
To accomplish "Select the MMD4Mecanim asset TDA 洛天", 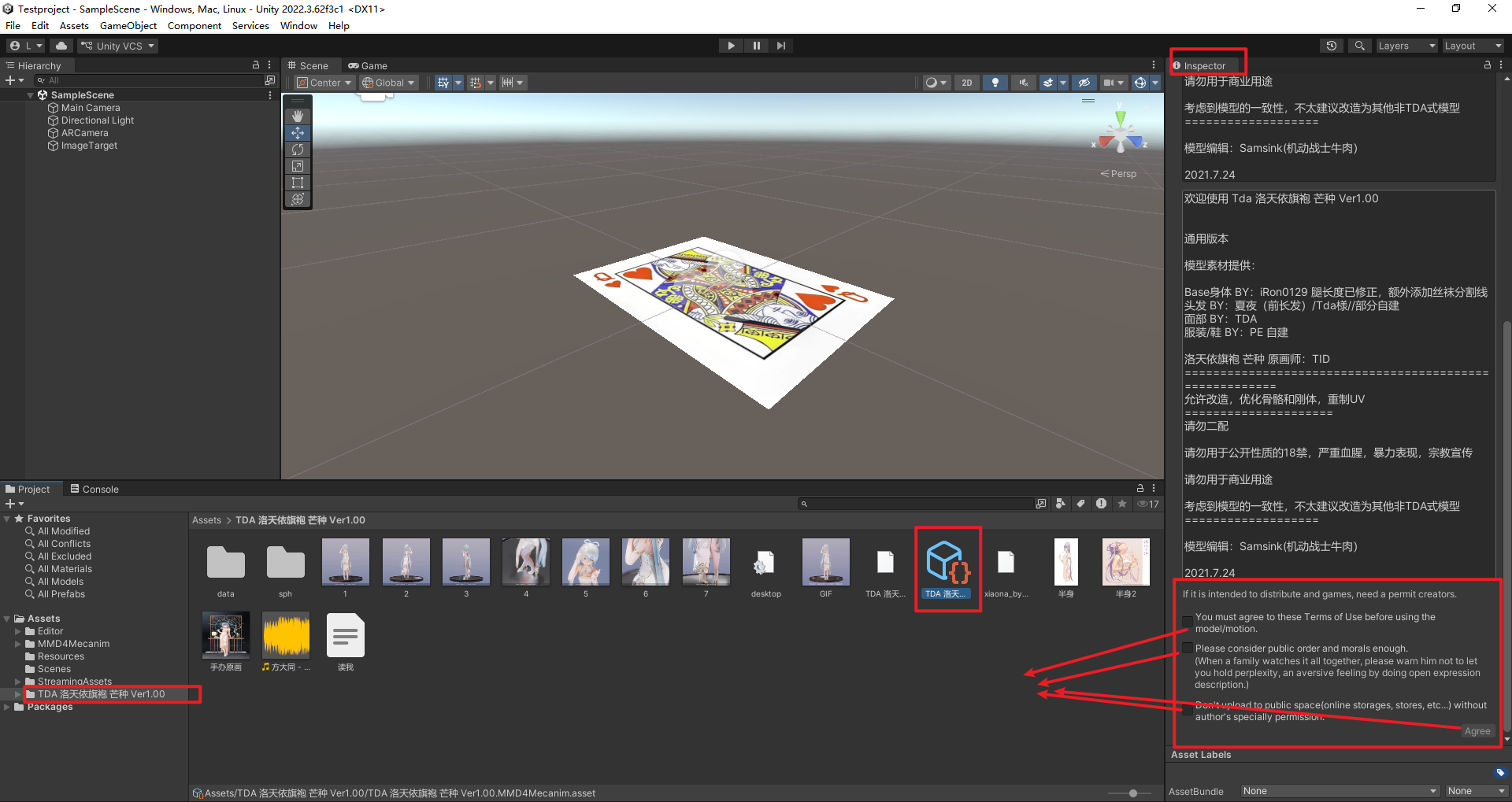I will [947, 569].
